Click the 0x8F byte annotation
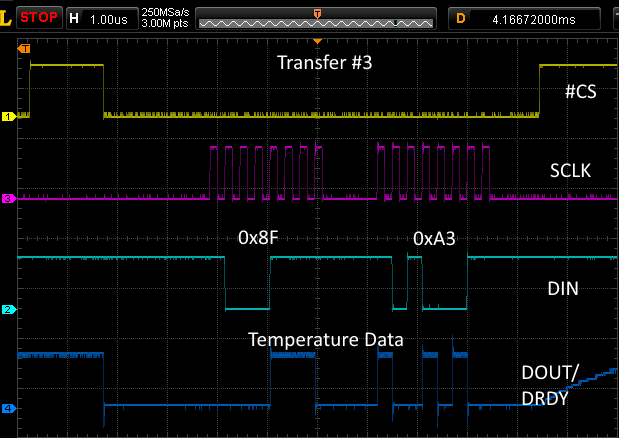The height and width of the screenshot is (438, 619). [x=258, y=238]
